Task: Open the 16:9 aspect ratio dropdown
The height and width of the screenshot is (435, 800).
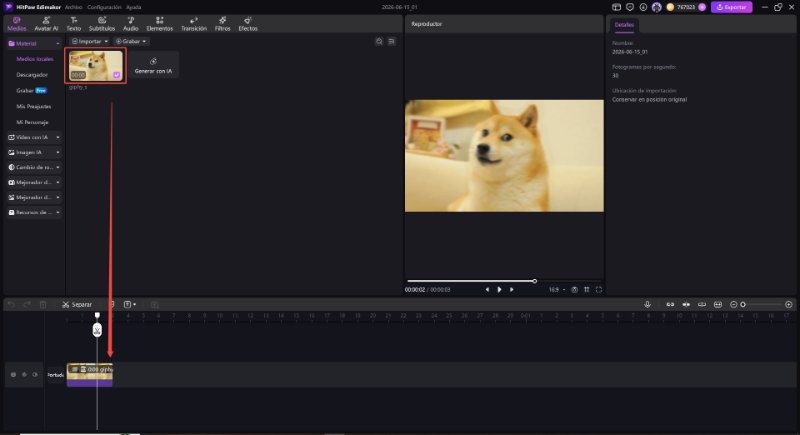Action: (557, 290)
